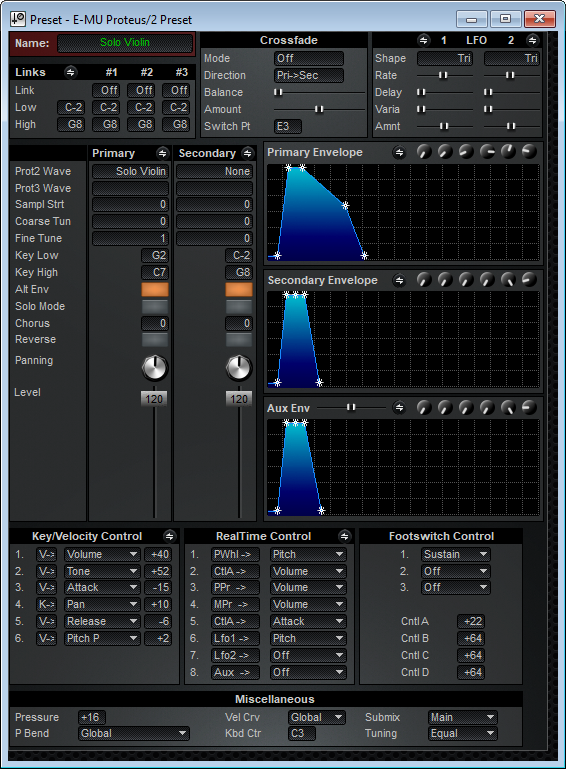Viewport: 566px width, 769px height.
Task: Click the RealTime Control swap icon
Action: click(344, 536)
